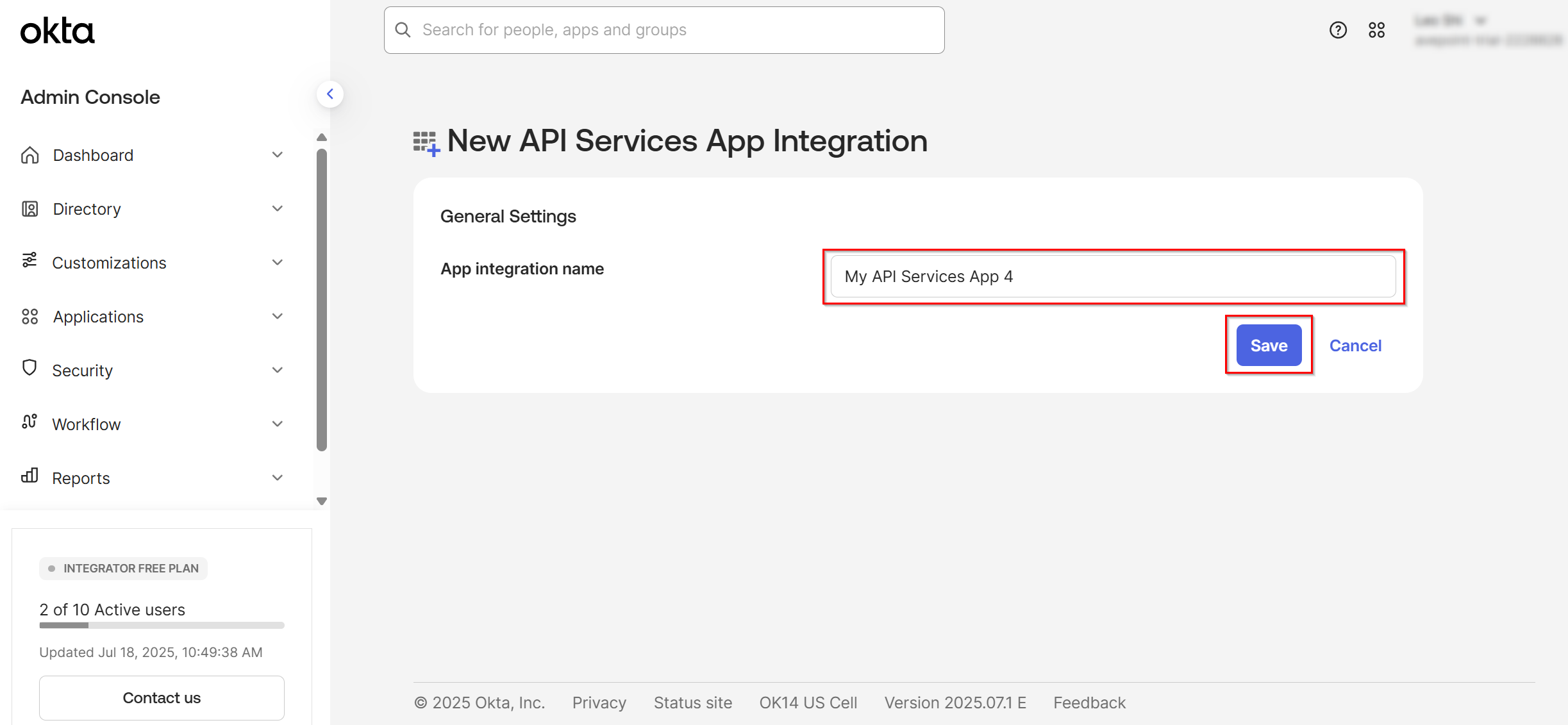This screenshot has height=725, width=1568.
Task: Click the Workflow icon in sidebar
Action: click(29, 423)
